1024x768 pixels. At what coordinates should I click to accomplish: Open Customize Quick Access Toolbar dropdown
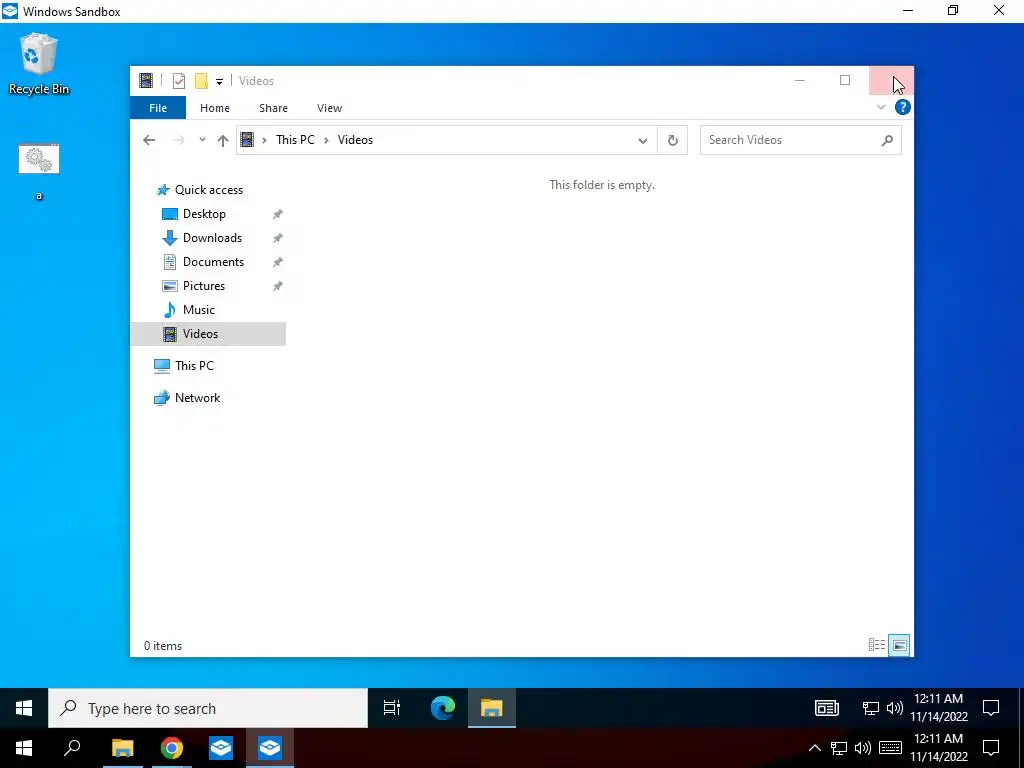click(219, 82)
